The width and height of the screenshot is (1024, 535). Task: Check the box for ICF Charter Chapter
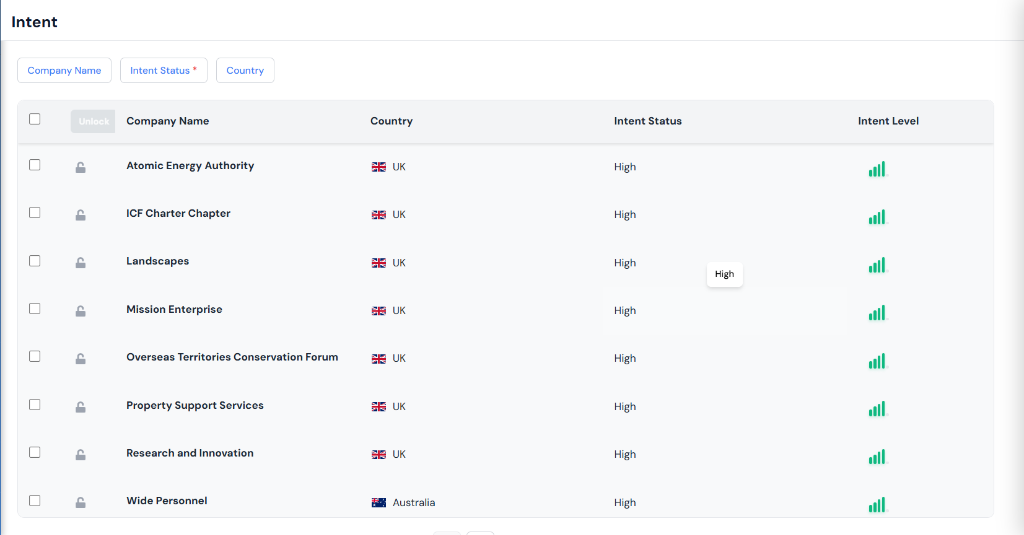[35, 213]
